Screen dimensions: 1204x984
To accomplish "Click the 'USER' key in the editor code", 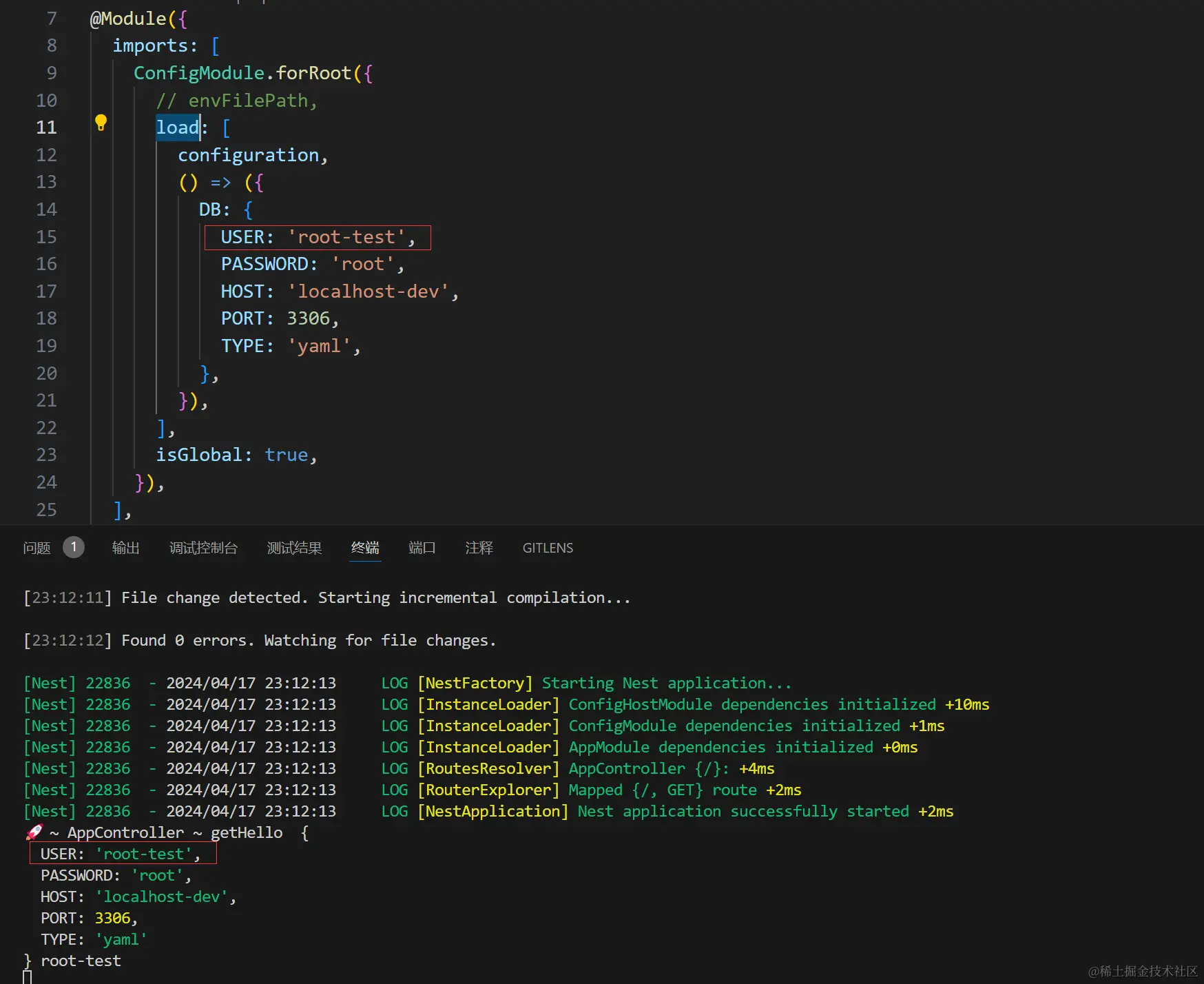I will coord(242,237).
